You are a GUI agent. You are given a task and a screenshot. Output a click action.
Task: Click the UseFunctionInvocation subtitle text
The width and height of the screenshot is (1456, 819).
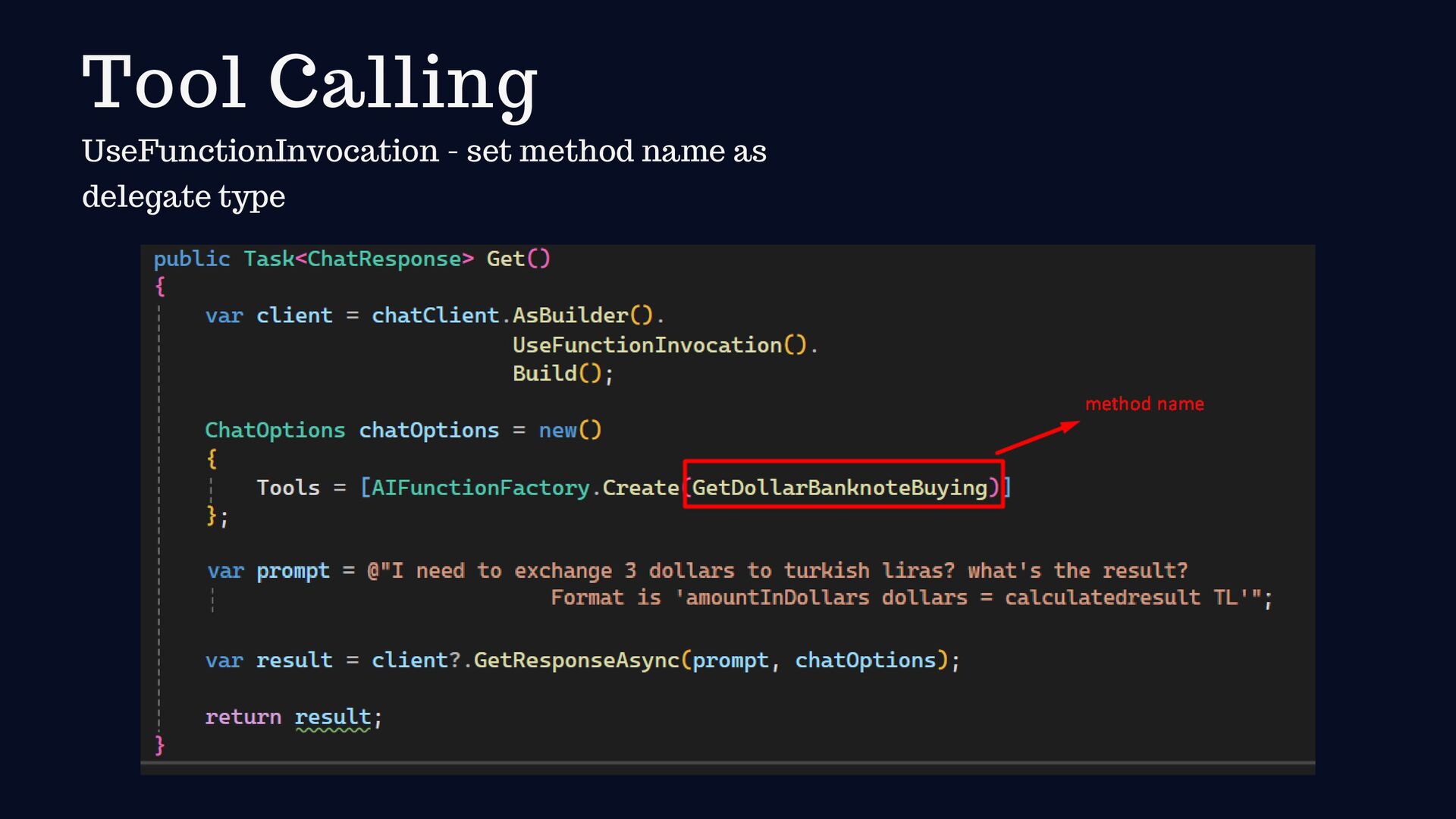pyautogui.click(x=423, y=152)
